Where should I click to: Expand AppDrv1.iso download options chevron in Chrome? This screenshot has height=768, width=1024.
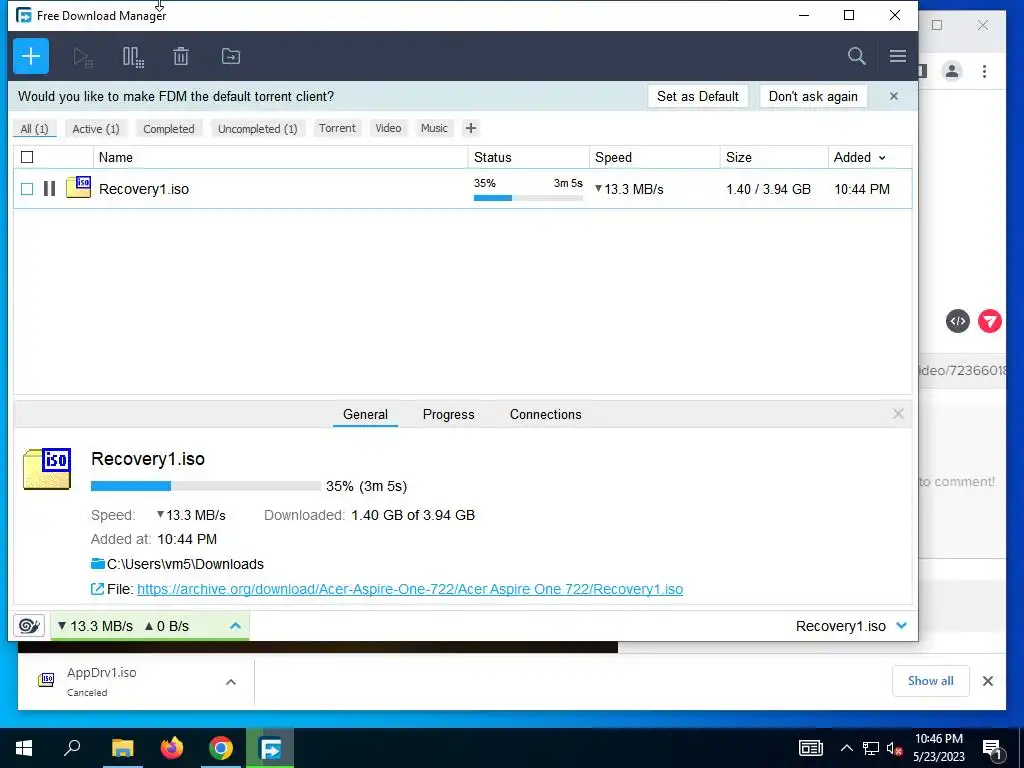click(x=231, y=682)
